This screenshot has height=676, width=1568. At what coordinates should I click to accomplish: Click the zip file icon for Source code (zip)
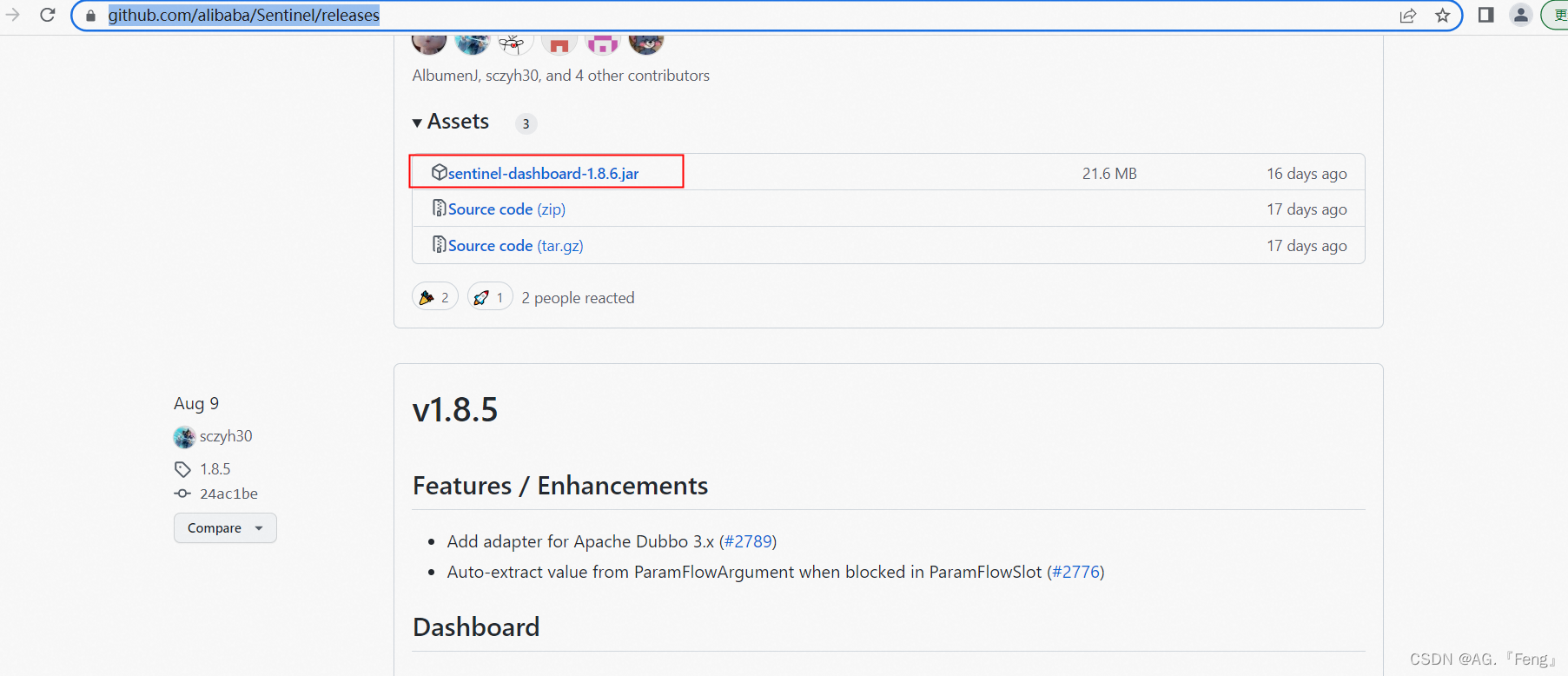click(440, 208)
